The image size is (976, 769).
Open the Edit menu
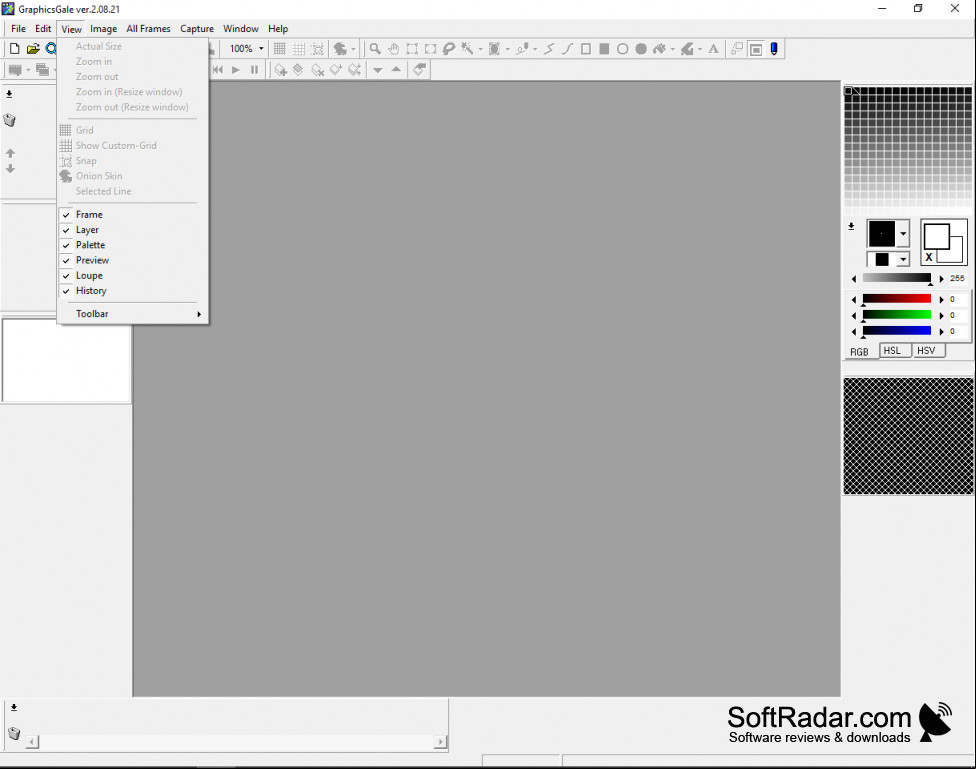(43, 29)
